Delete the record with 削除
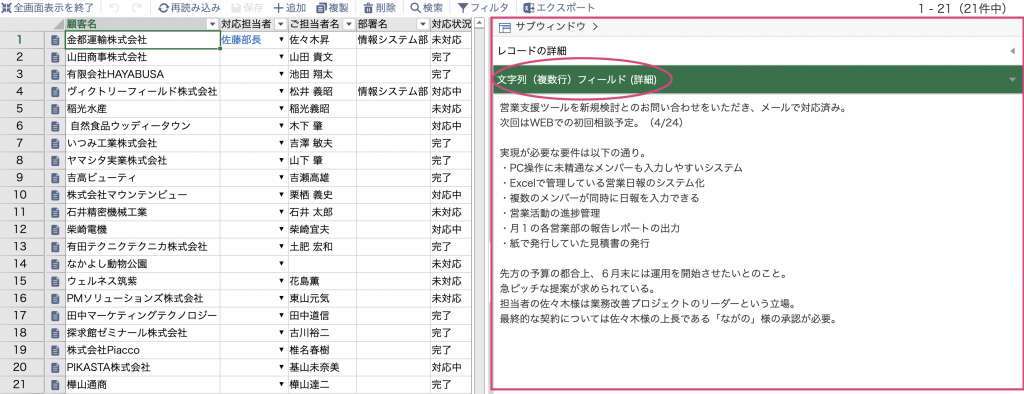The height and width of the screenshot is (394, 1024). (x=381, y=8)
